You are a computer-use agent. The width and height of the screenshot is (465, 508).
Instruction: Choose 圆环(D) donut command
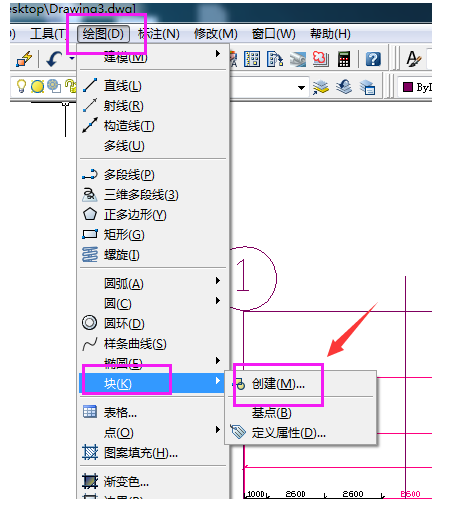153,323
